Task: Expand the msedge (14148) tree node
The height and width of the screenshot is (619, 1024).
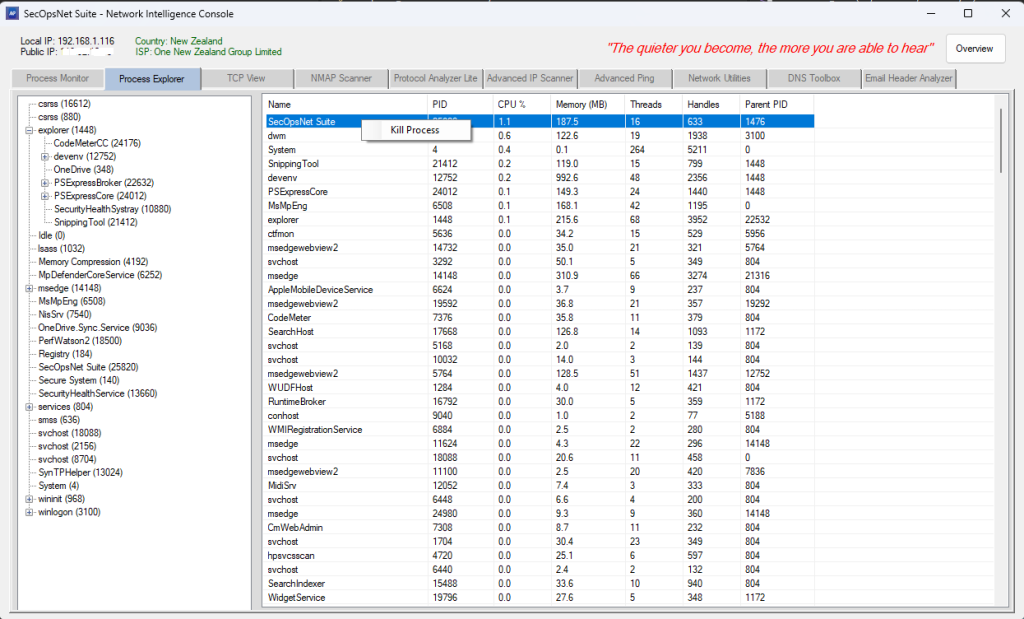Action: [x=31, y=288]
